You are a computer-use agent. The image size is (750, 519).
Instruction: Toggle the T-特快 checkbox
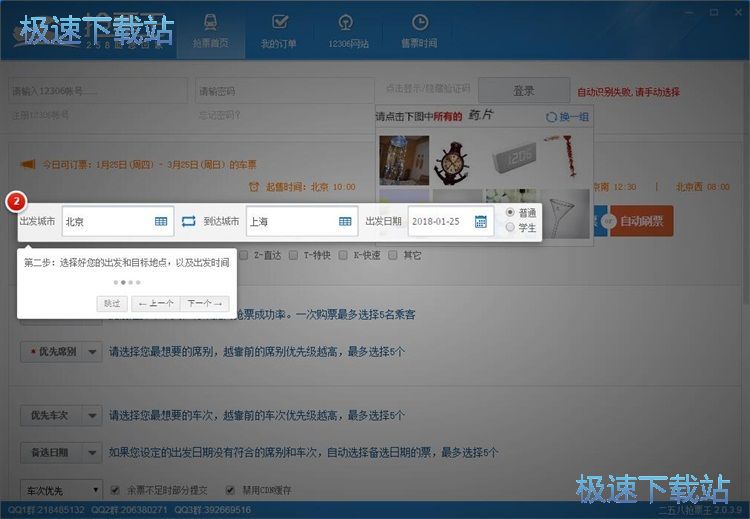(293, 255)
